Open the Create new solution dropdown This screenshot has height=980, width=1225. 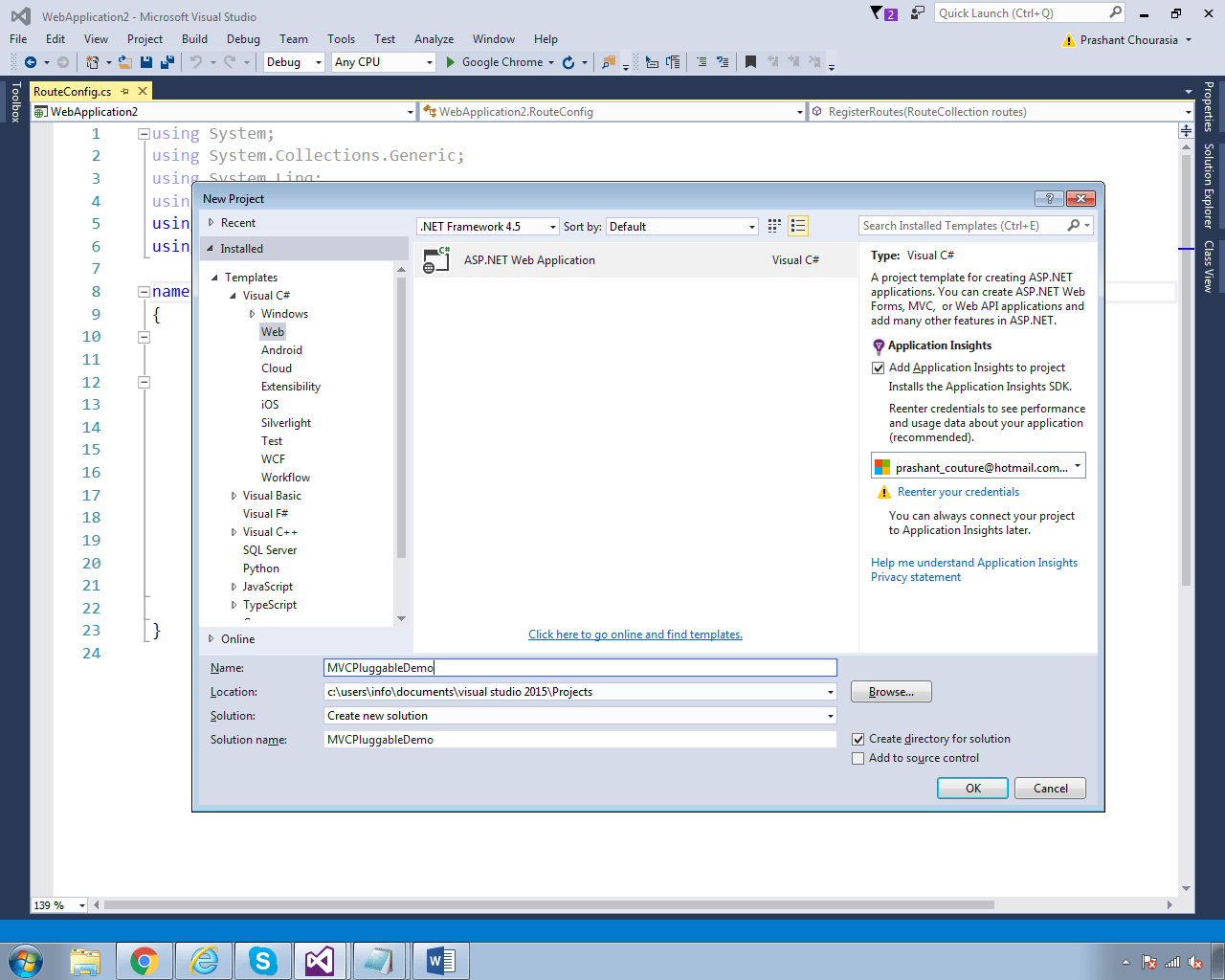(x=831, y=716)
